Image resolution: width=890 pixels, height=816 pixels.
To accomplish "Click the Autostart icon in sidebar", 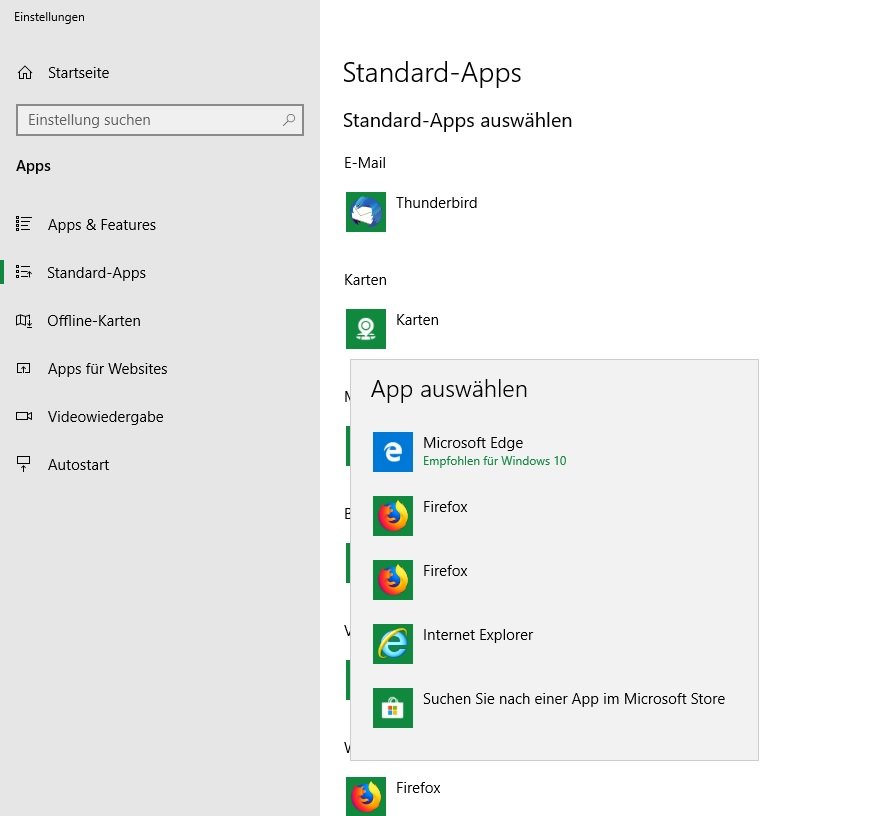I will [25, 465].
